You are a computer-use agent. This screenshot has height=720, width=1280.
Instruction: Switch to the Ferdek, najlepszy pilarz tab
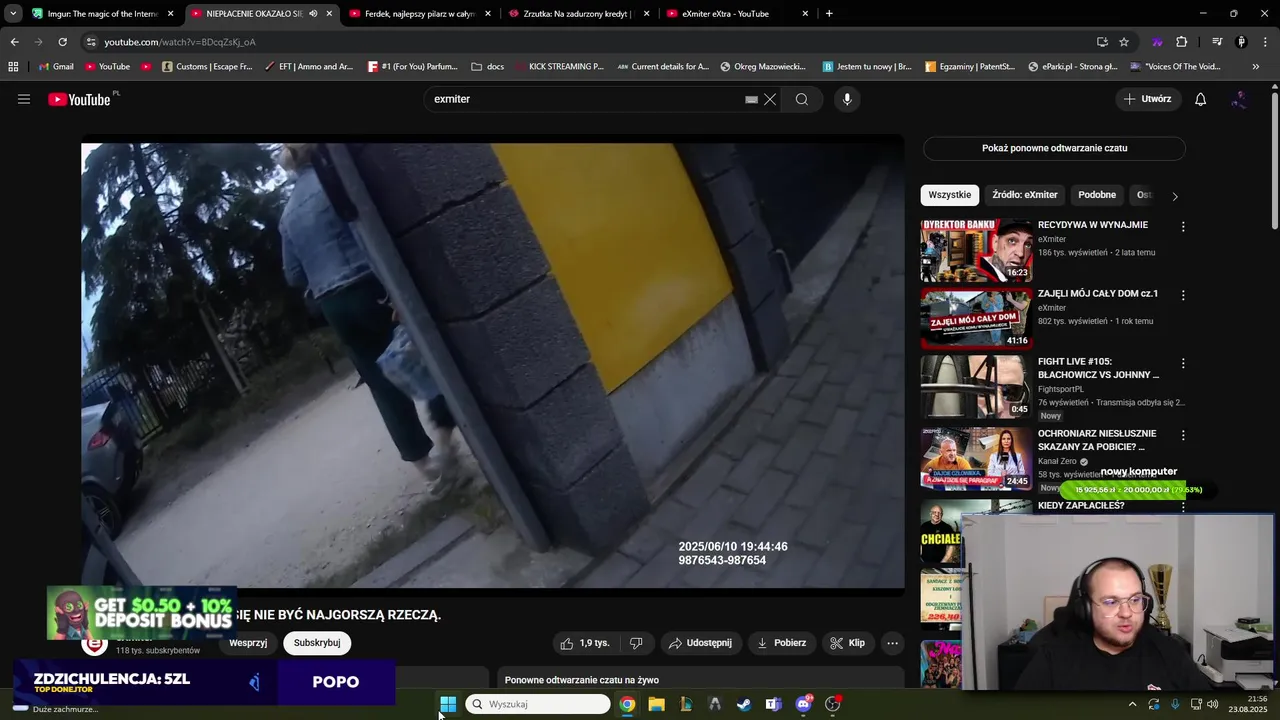(419, 14)
